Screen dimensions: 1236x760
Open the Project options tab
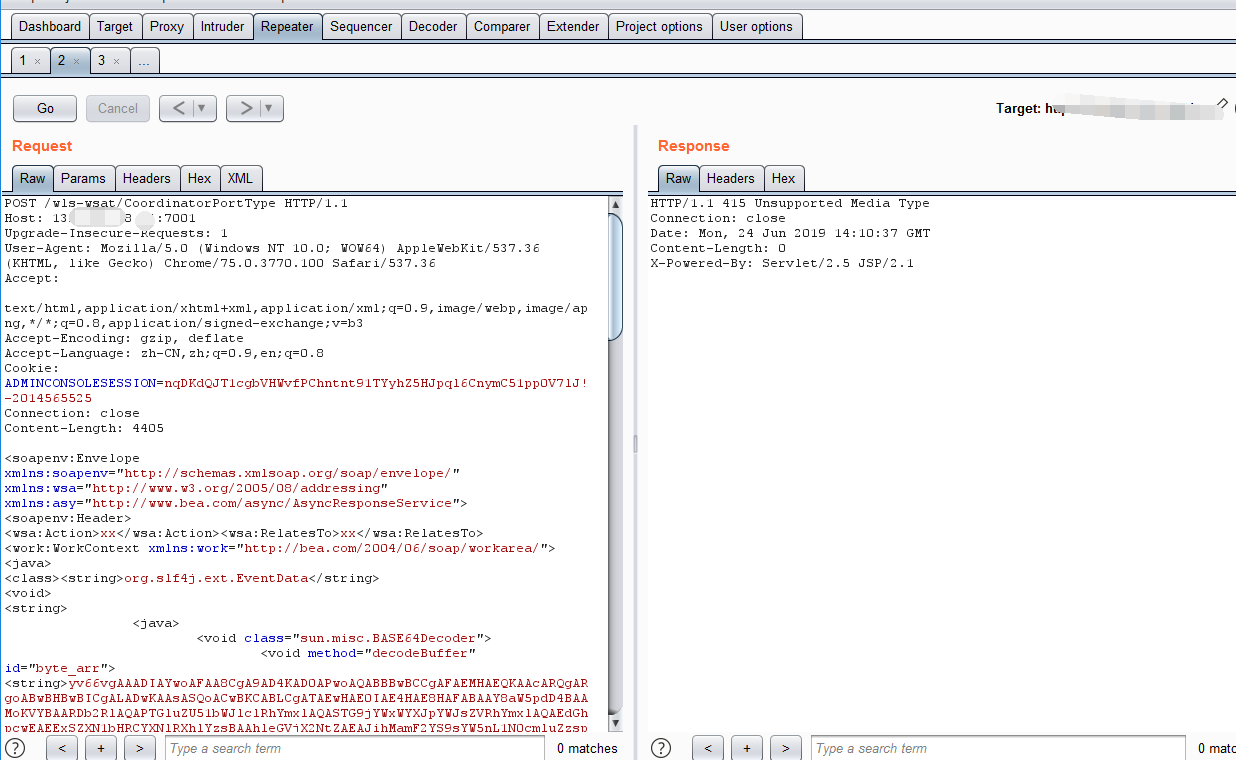[x=659, y=27]
